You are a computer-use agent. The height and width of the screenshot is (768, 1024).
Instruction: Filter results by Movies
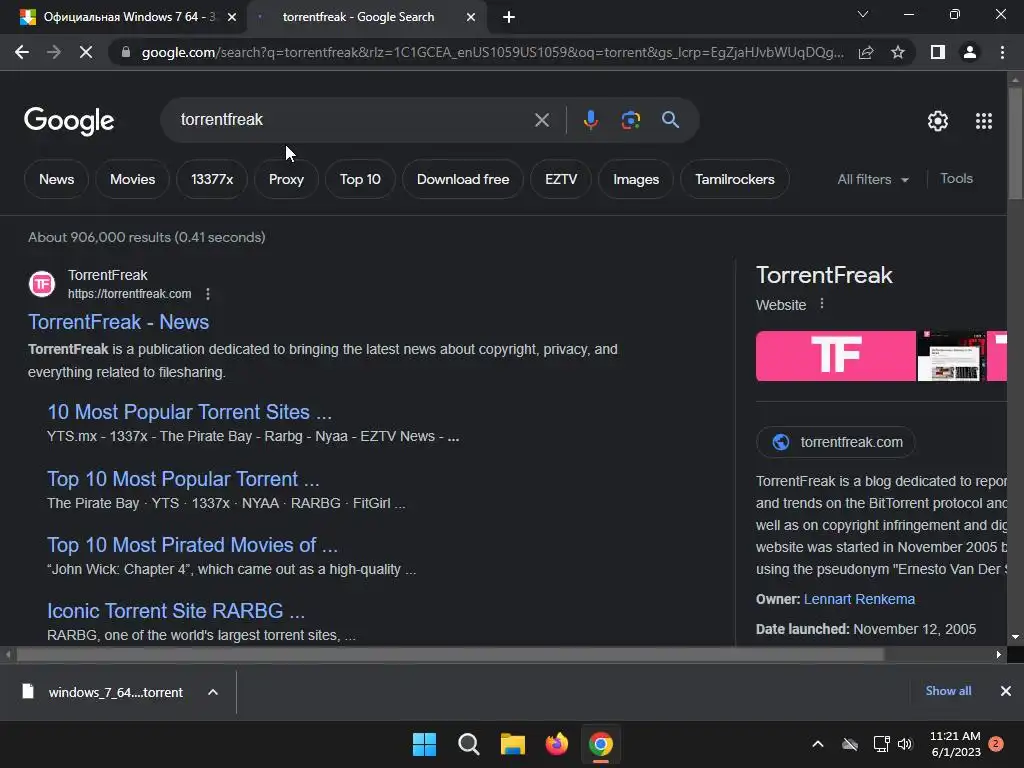coord(133,179)
